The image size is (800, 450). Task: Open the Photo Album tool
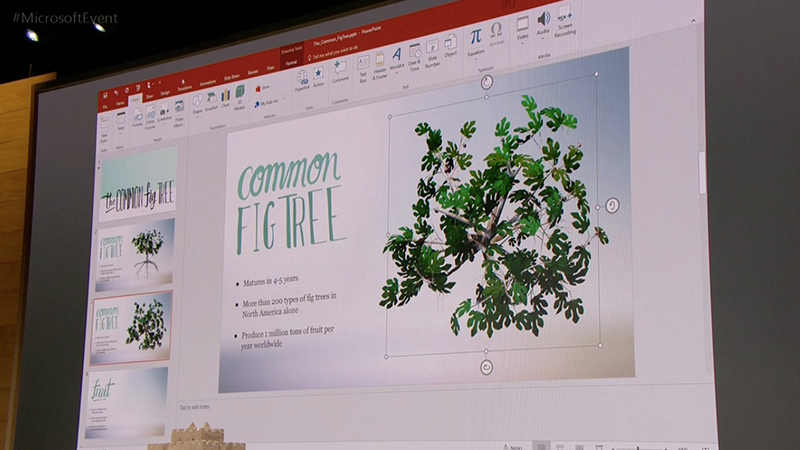[179, 113]
